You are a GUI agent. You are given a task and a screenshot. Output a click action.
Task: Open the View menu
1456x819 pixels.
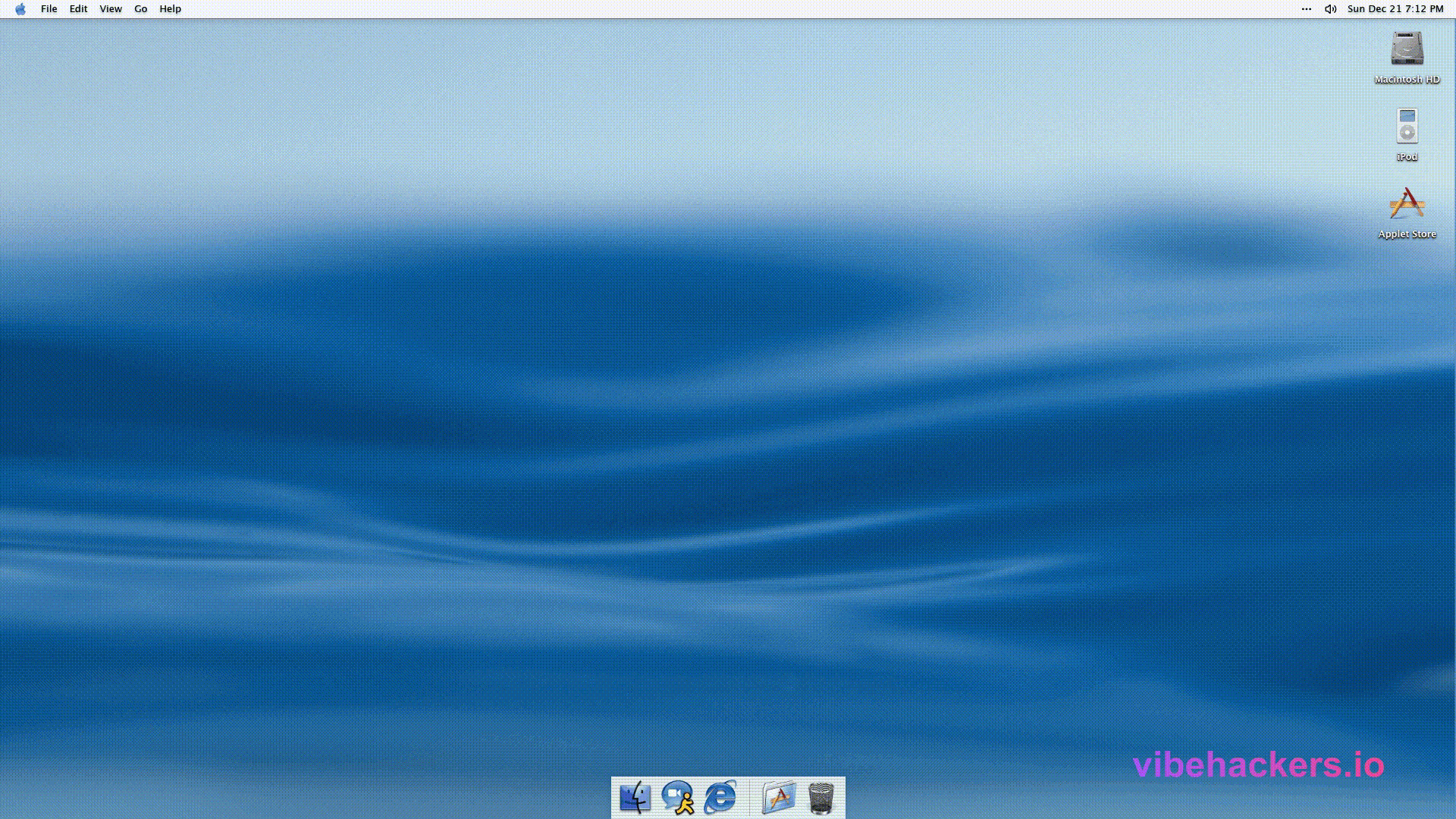tap(111, 9)
